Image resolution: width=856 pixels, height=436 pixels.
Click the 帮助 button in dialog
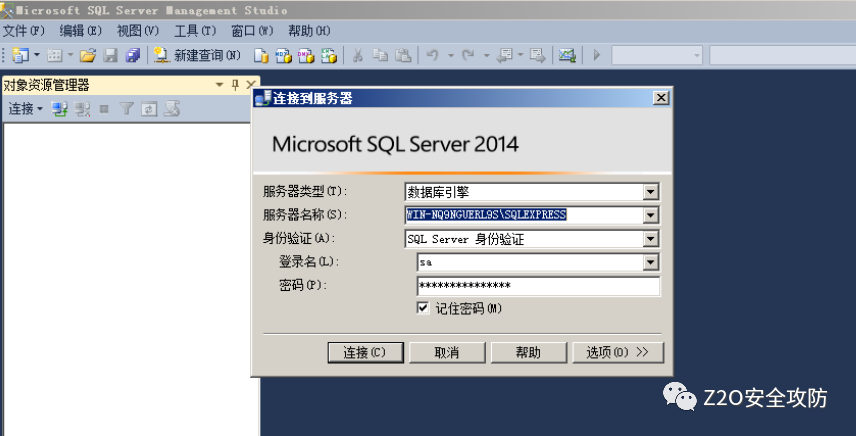coord(528,353)
